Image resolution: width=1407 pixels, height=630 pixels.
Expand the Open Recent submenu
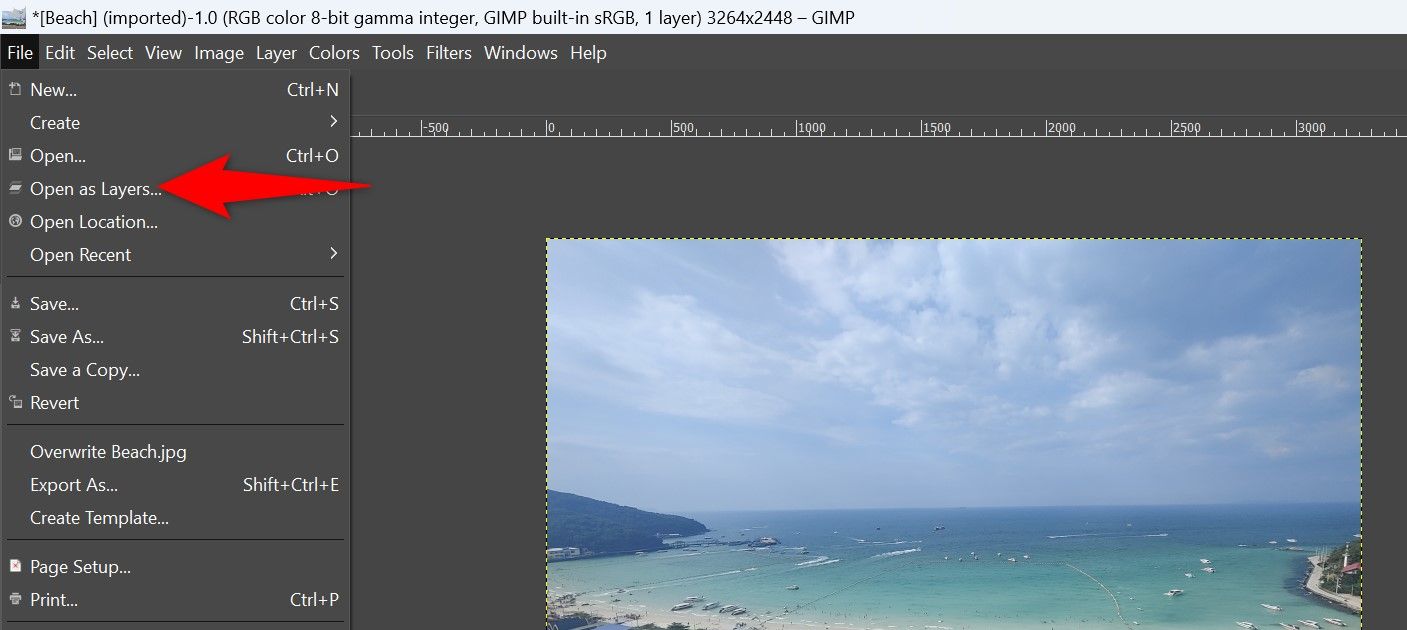coord(80,254)
